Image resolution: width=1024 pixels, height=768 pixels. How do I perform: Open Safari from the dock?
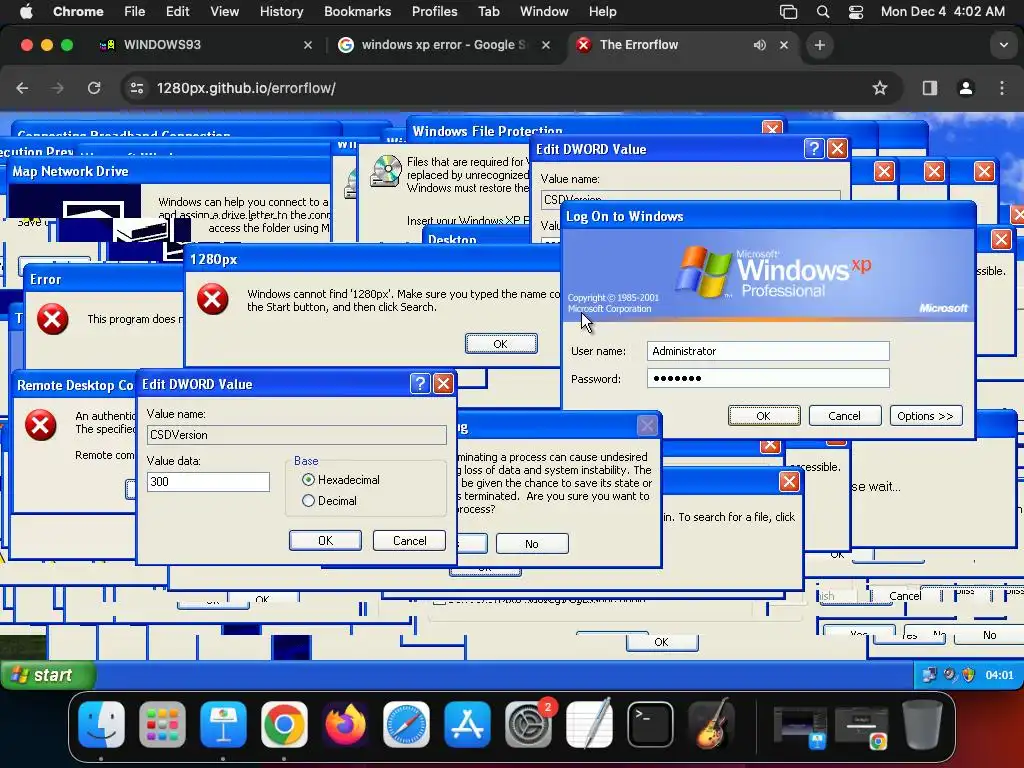coord(406,724)
